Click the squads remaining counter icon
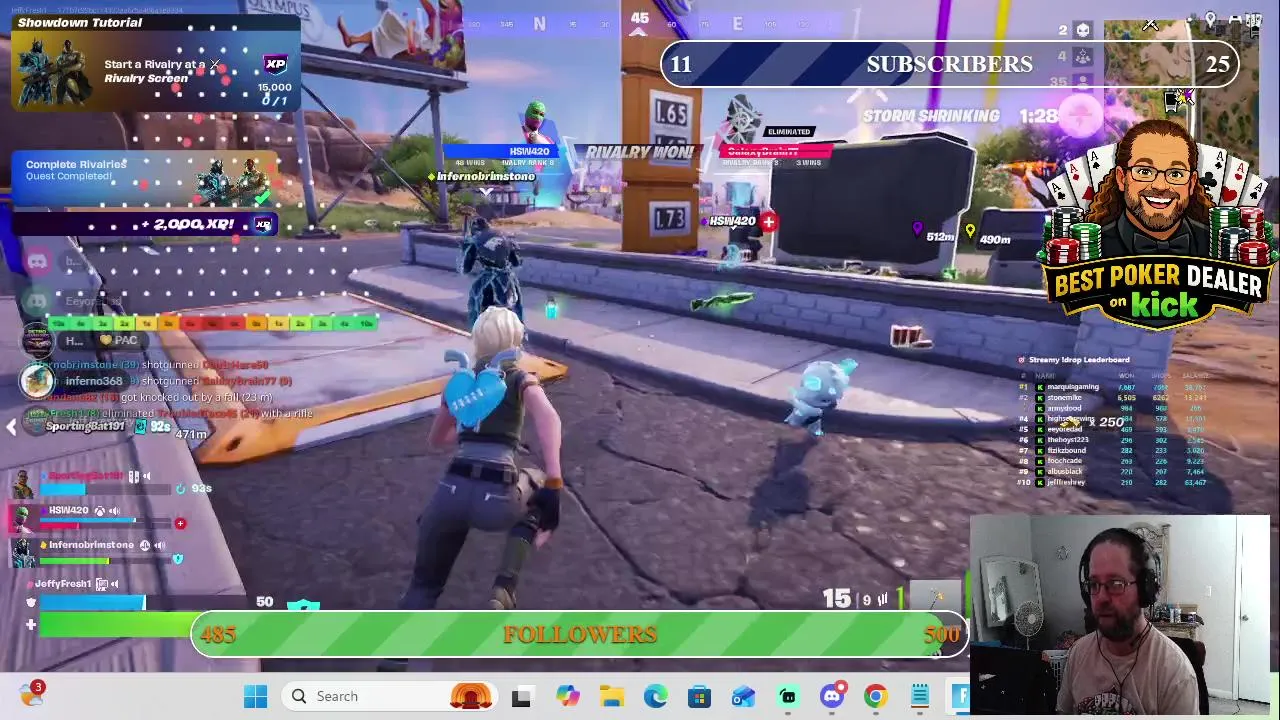The image size is (1280, 720). pos(1083,57)
